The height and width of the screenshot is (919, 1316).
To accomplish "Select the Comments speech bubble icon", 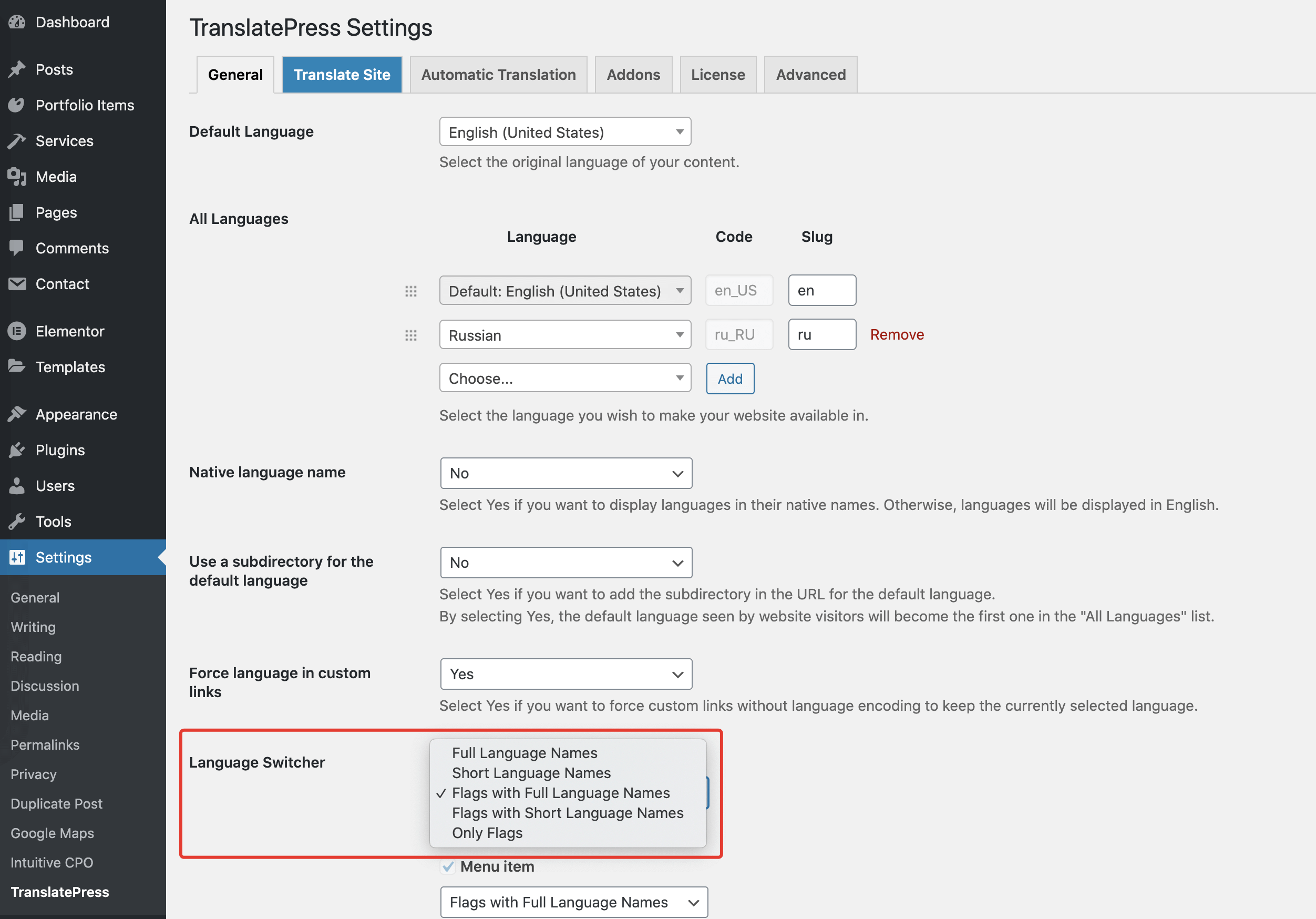I will tap(18, 248).
